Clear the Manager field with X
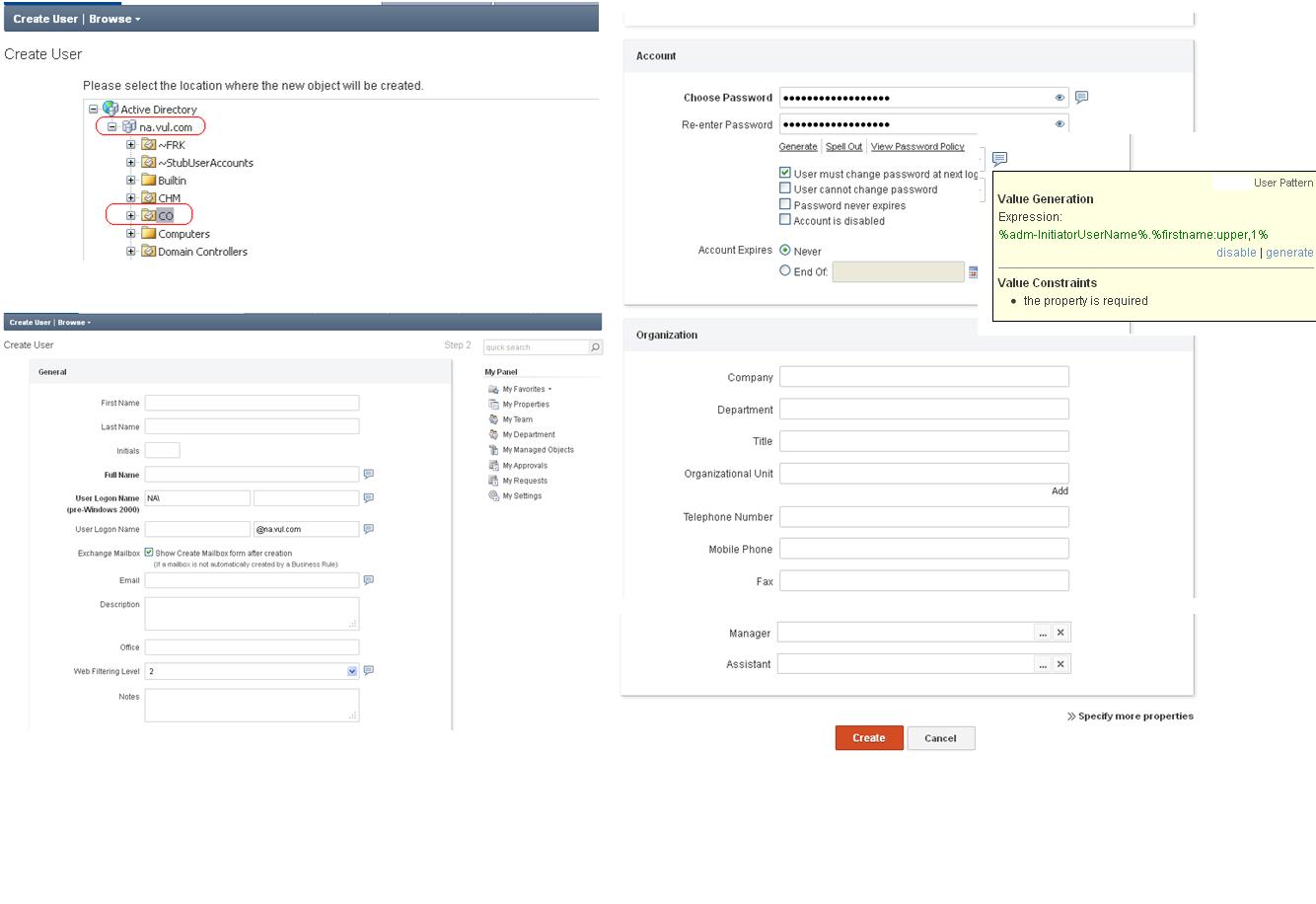1316x904 pixels. click(x=1060, y=633)
